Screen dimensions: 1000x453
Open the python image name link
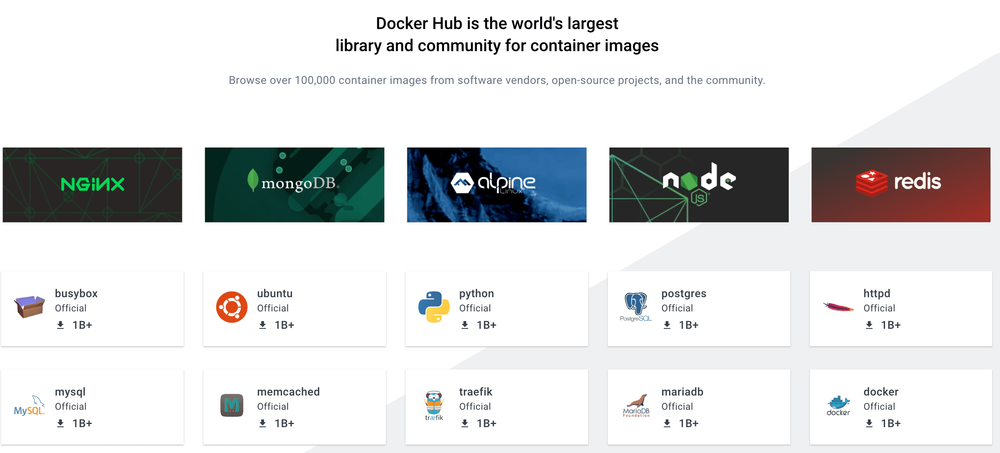pyautogui.click(x=476, y=294)
